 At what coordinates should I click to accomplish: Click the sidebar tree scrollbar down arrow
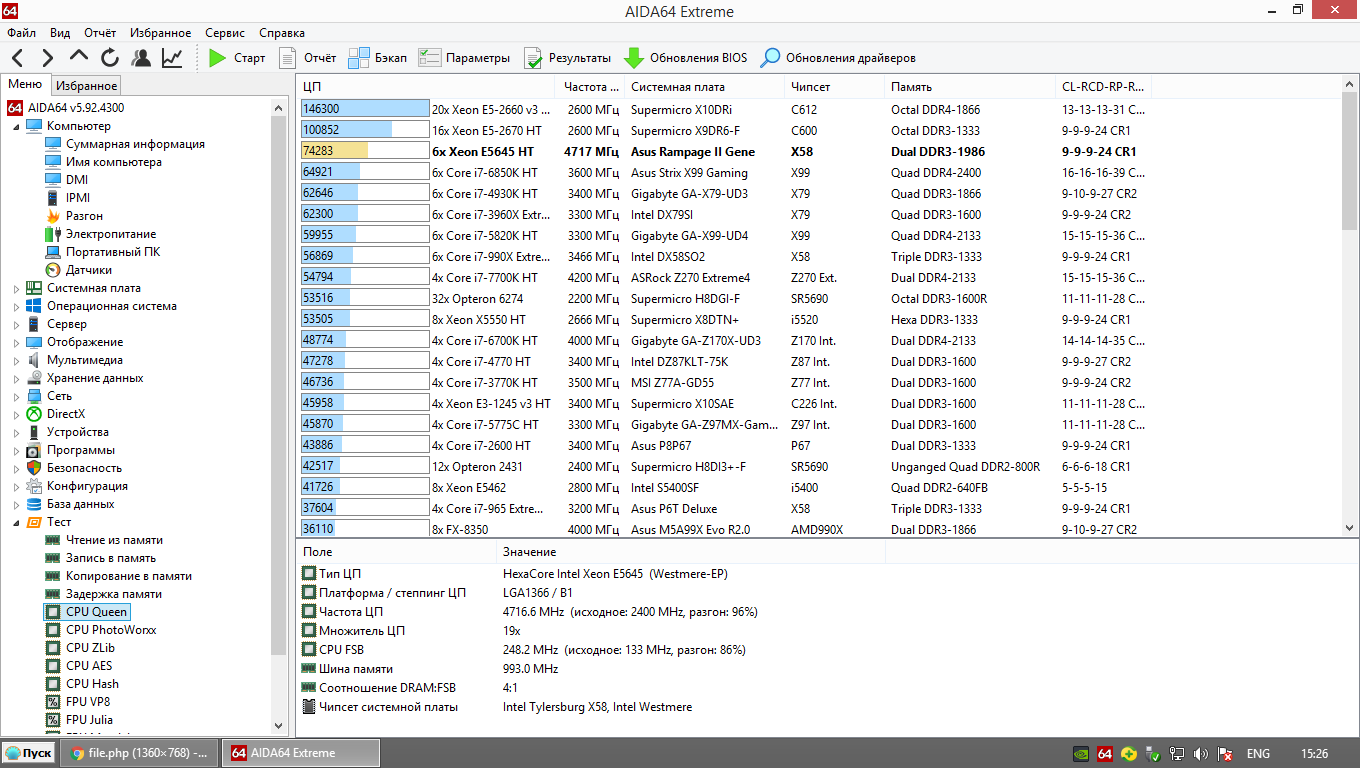point(280,727)
